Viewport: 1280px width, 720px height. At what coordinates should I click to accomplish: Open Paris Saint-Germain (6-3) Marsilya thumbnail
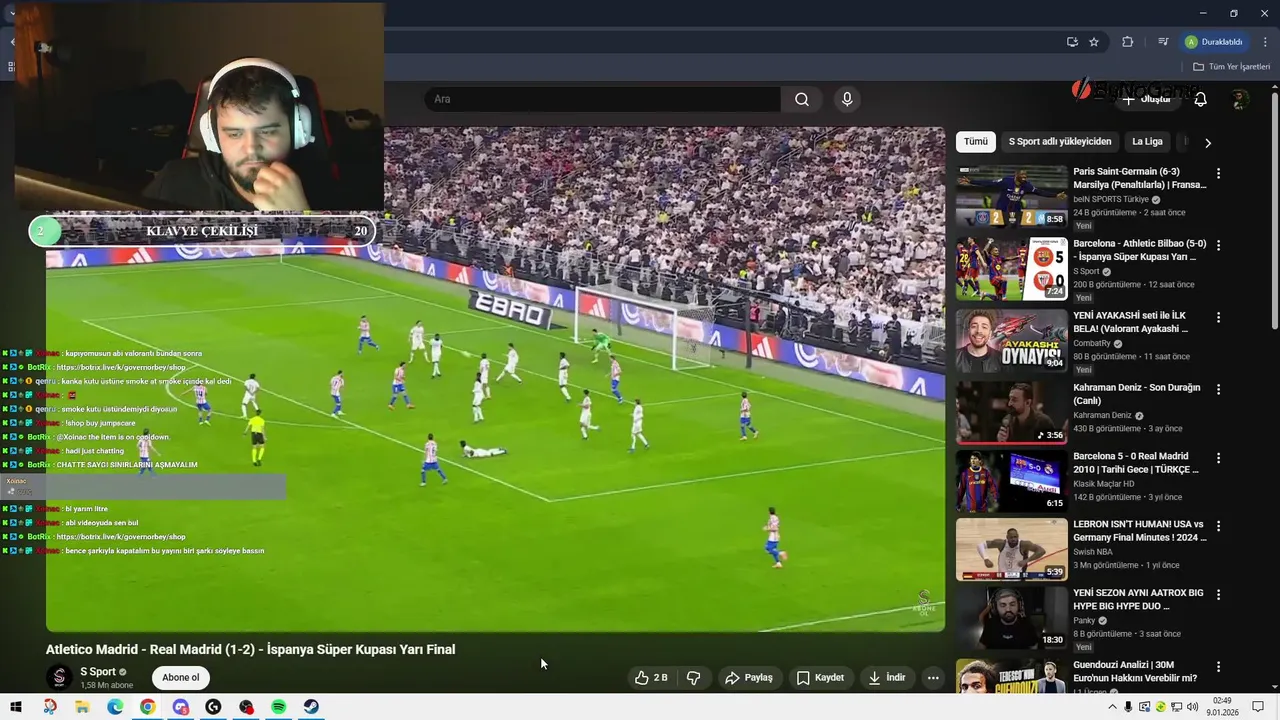coord(1011,196)
